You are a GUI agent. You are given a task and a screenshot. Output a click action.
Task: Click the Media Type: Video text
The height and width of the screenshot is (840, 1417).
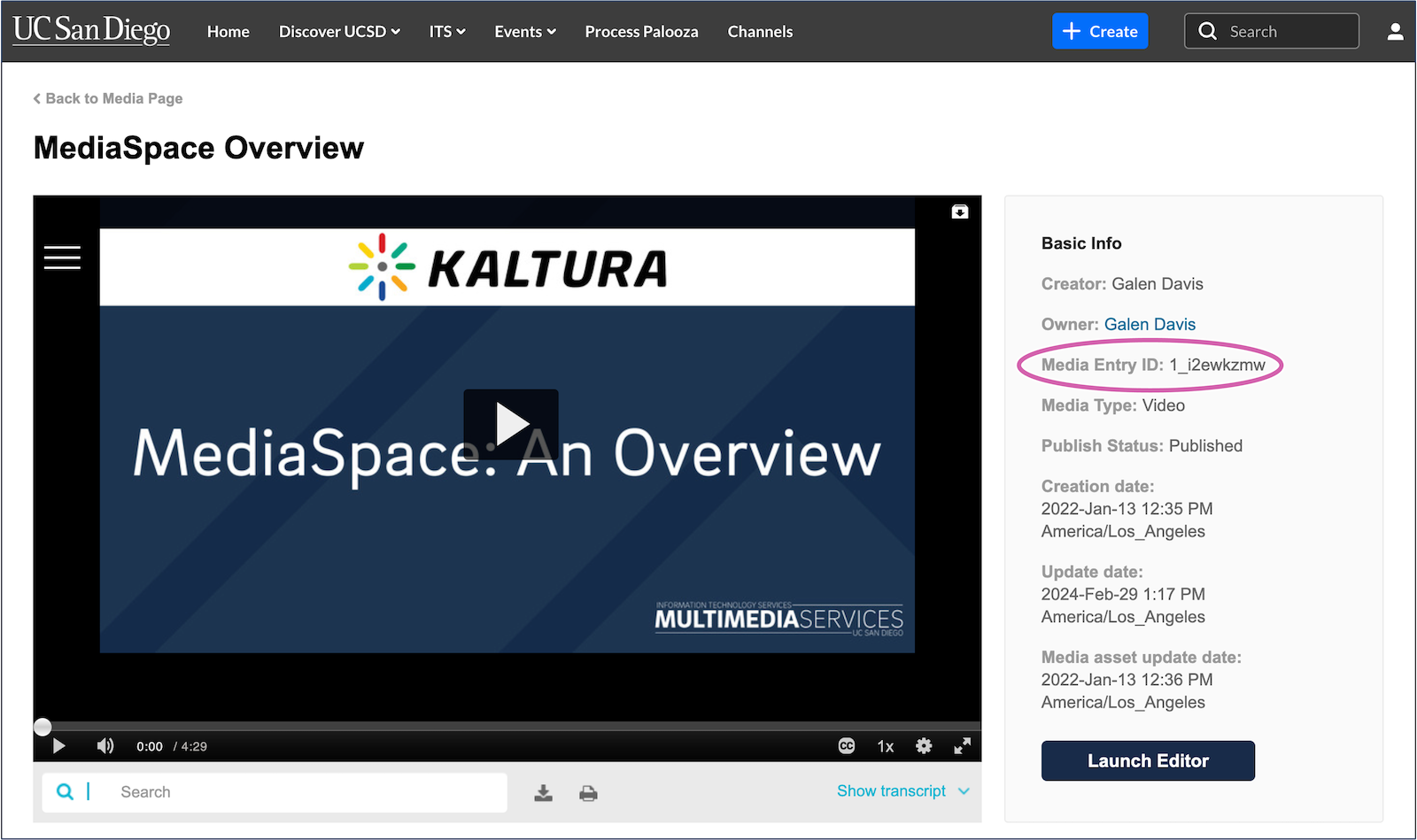pyautogui.click(x=1113, y=405)
